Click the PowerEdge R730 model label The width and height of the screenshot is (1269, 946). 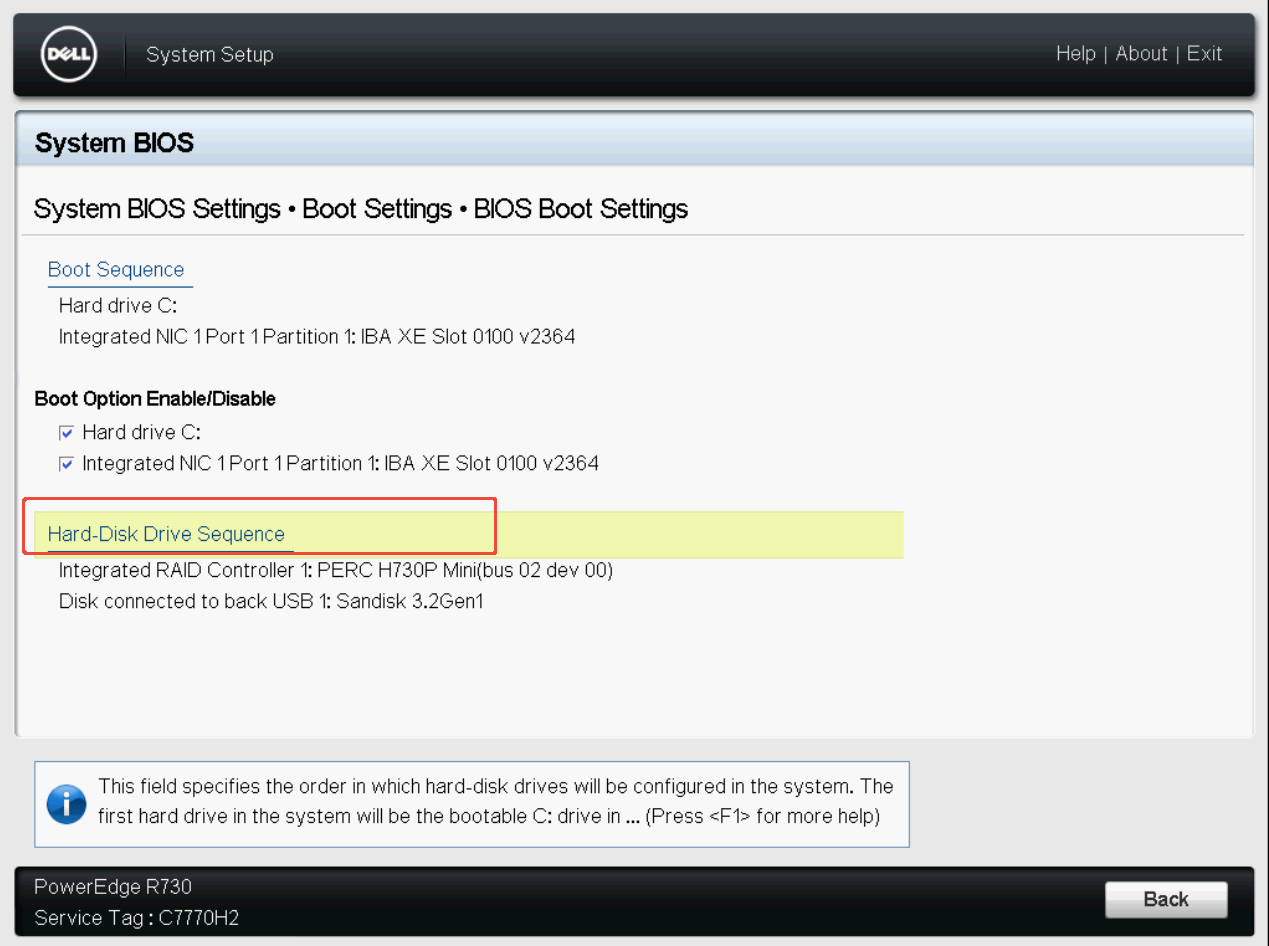[113, 886]
